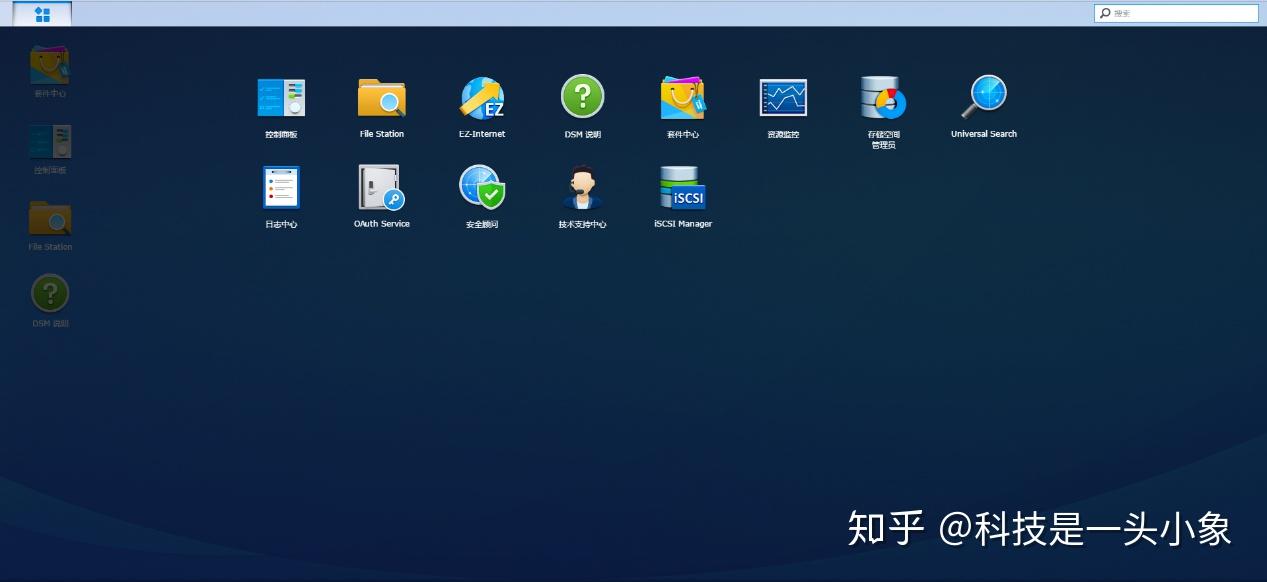Launch 套件中心 Package Center from main menu
Screen dimensions: 1267x582
682,97
